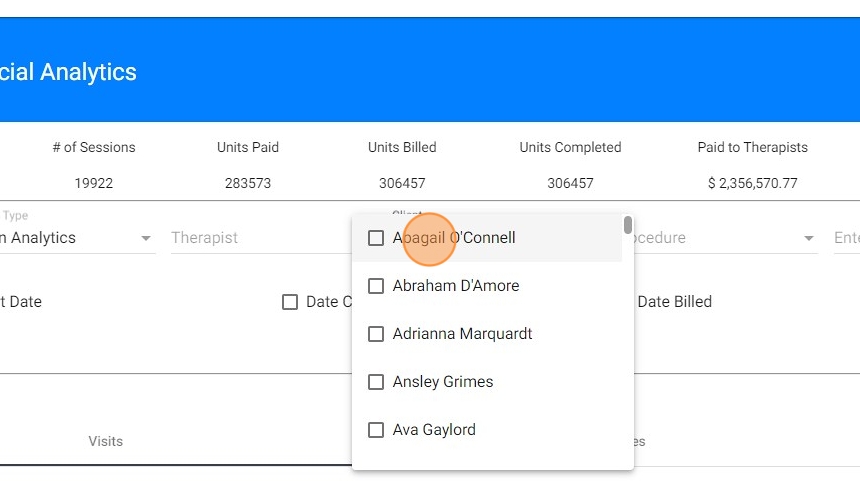Click the Analytics page title in header
Image resolution: width=860 pixels, height=481 pixels.
[68, 72]
